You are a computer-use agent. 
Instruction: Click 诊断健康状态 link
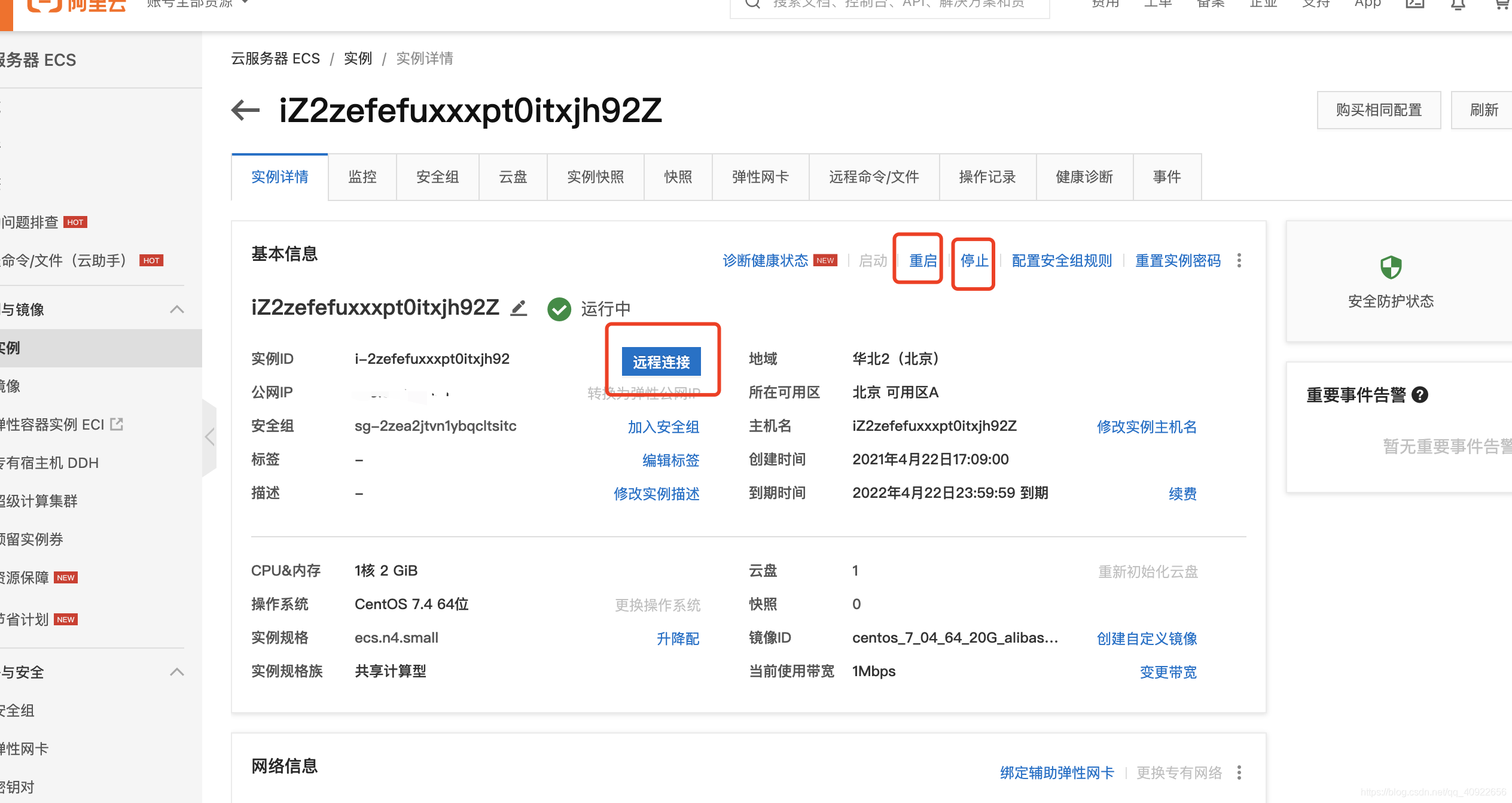coord(766,260)
